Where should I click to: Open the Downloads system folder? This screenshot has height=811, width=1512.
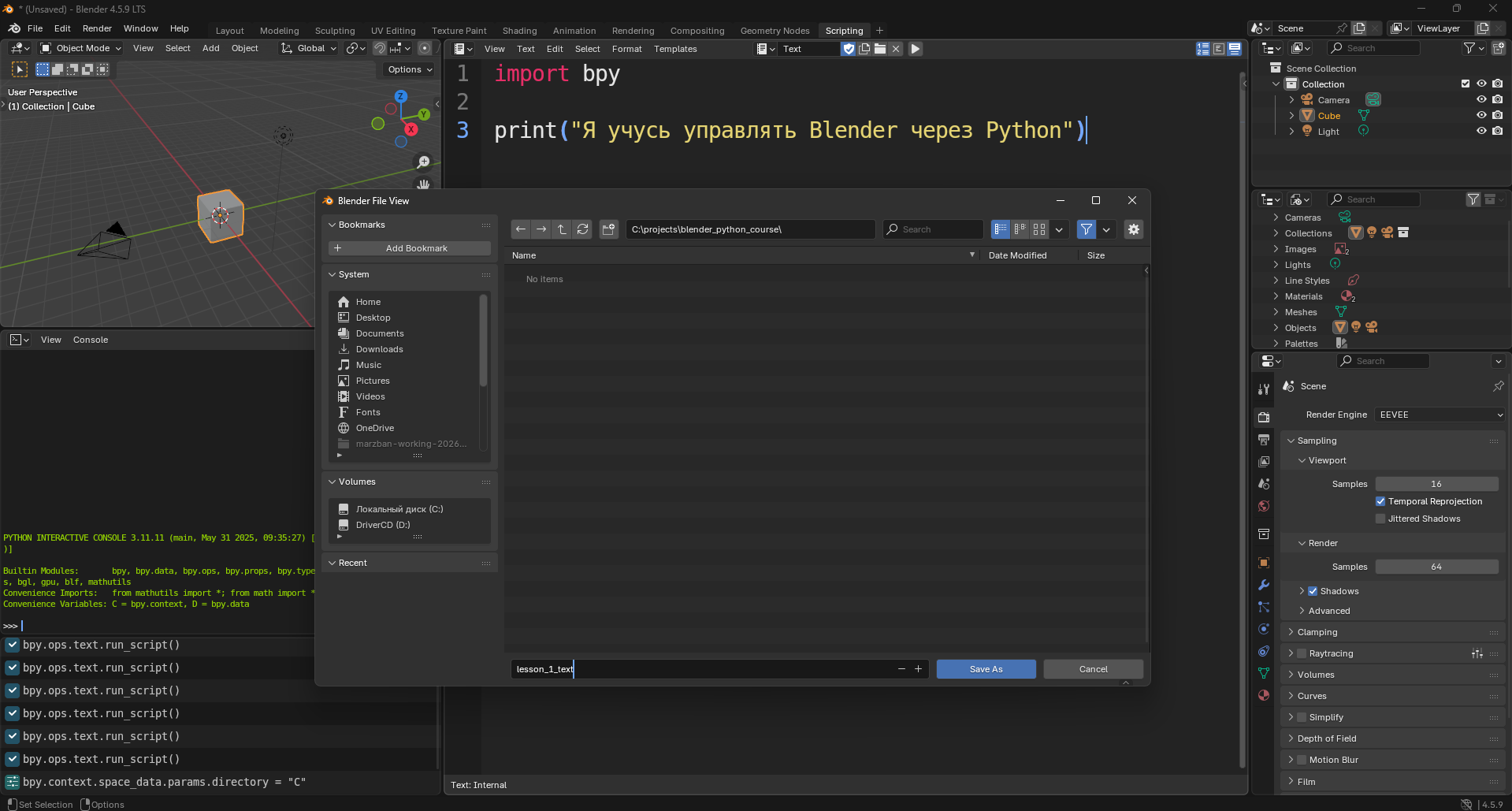click(x=379, y=349)
